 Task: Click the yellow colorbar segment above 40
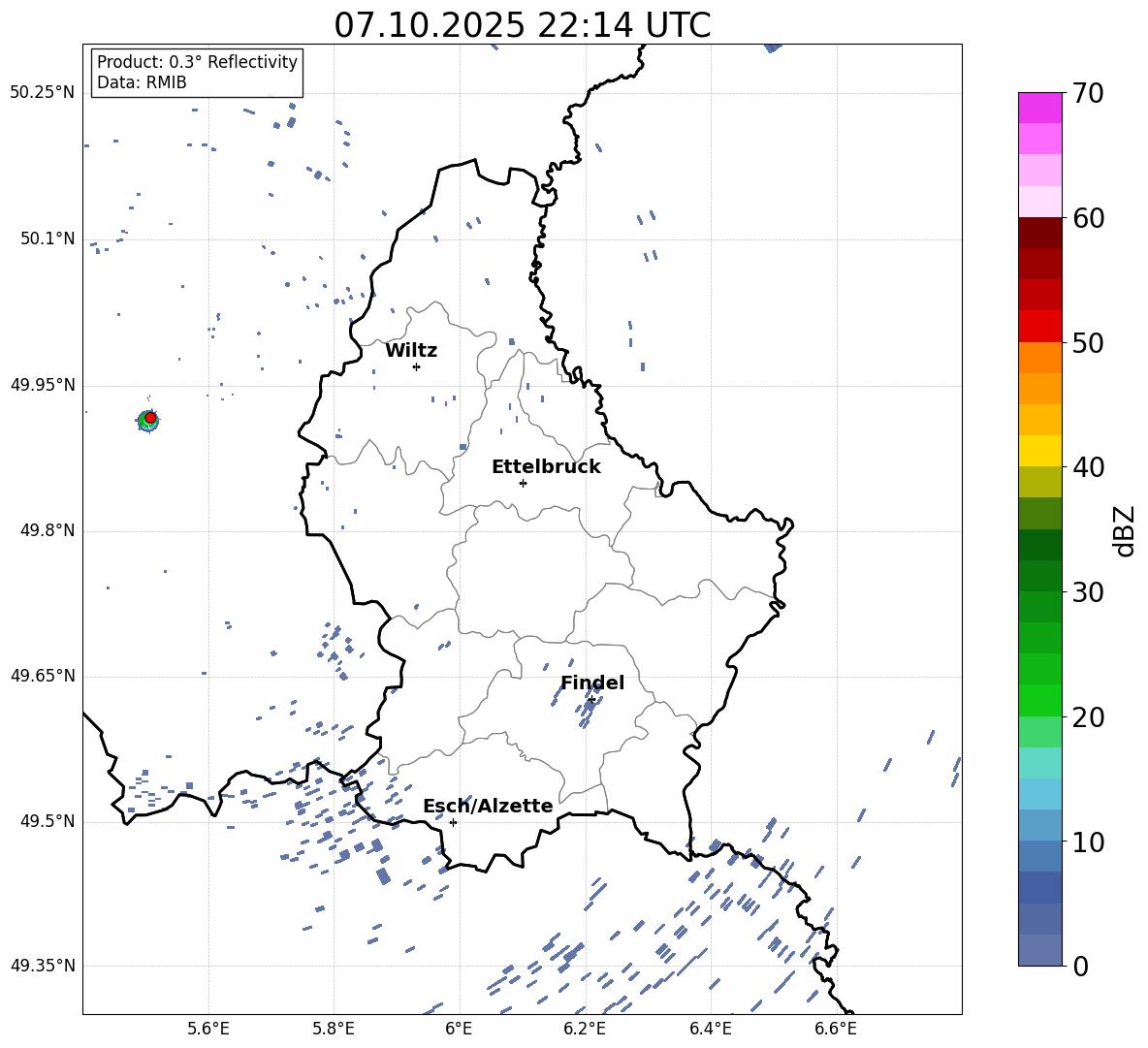(1040, 451)
